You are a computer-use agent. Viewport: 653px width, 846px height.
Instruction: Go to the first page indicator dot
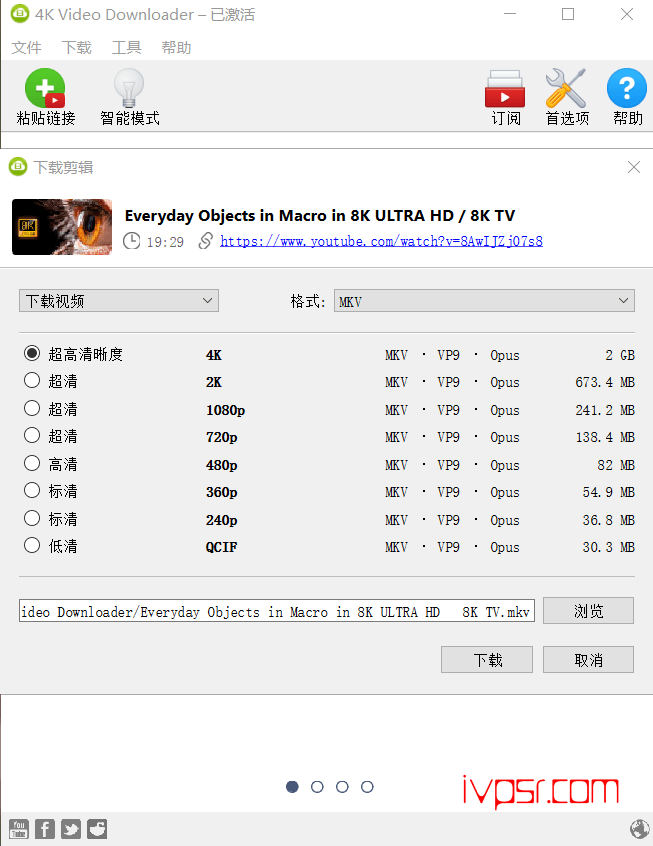(292, 787)
